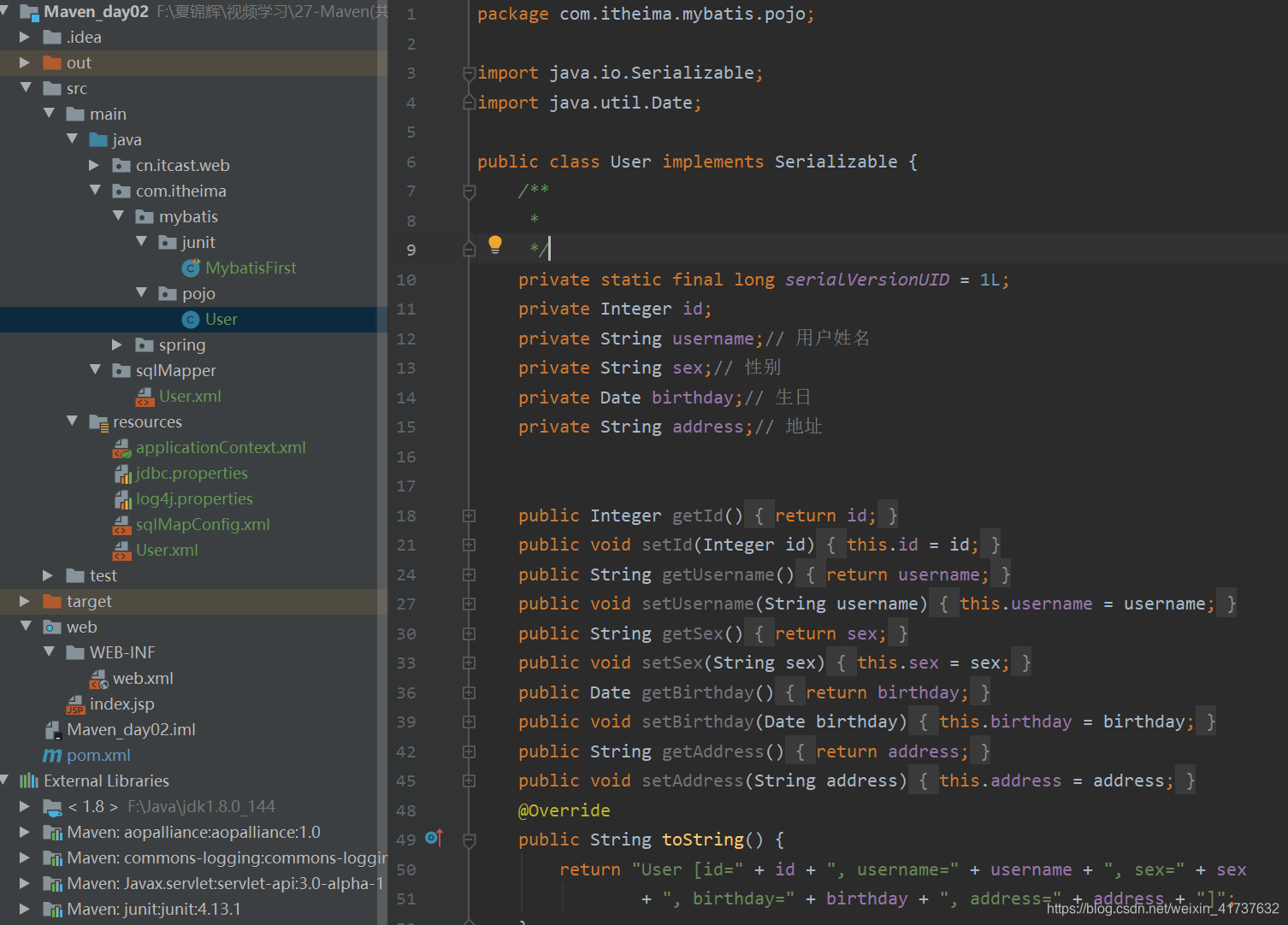Open index.jsp file

(122, 704)
